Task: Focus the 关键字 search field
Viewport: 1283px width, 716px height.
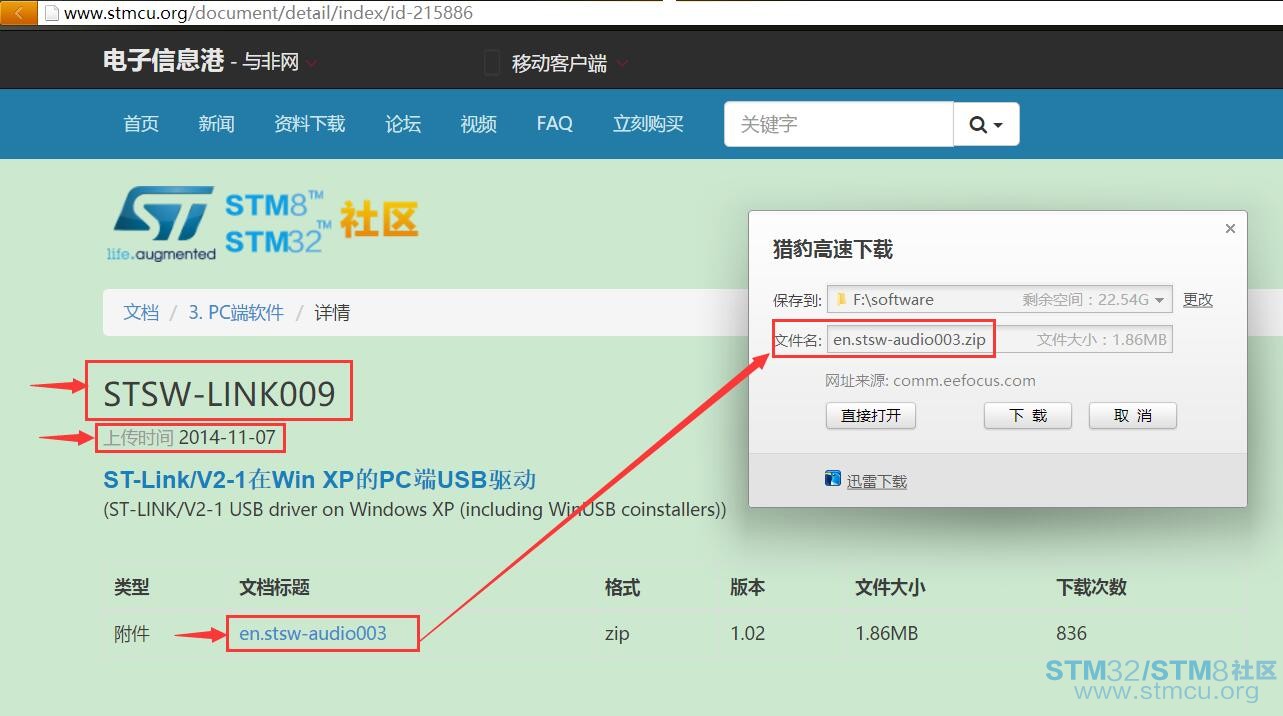Action: pos(839,124)
